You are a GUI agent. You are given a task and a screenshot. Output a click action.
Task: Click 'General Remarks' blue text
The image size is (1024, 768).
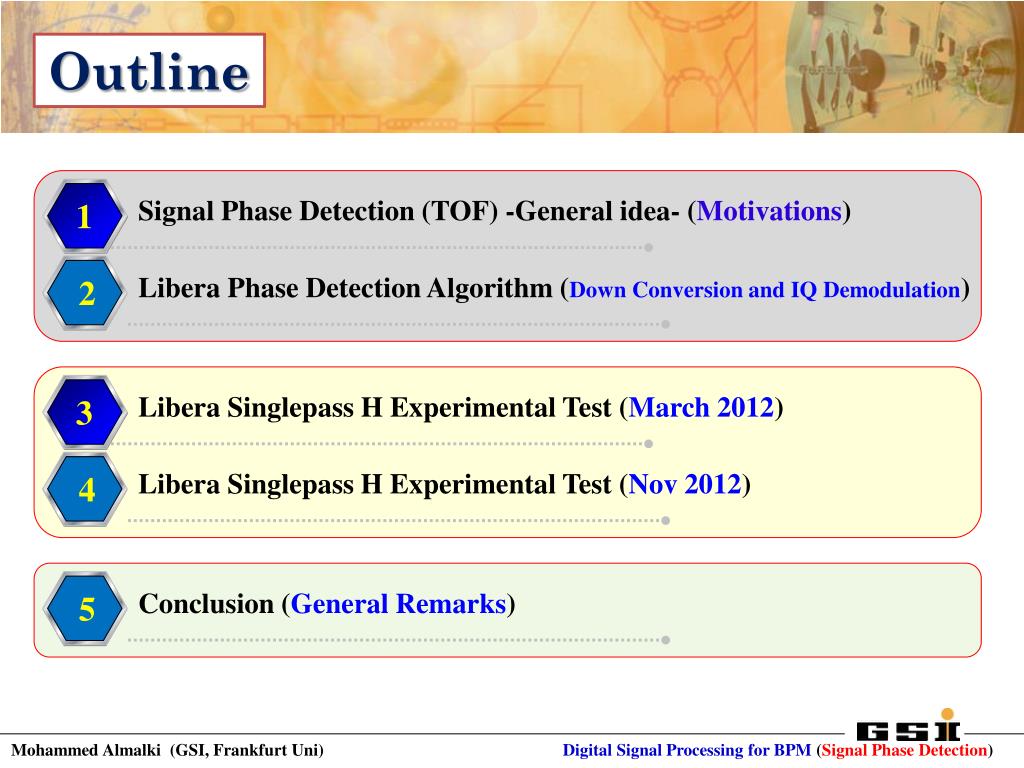click(x=398, y=604)
